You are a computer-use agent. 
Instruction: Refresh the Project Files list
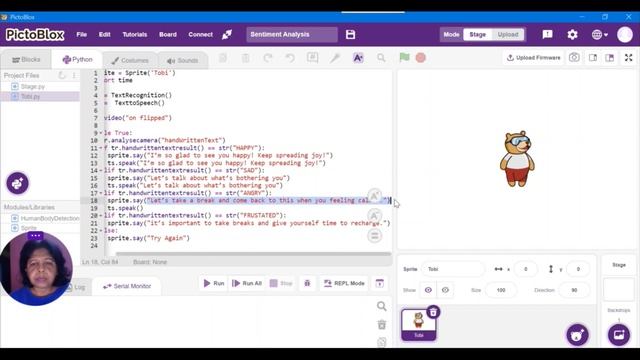pyautogui.click(x=62, y=76)
